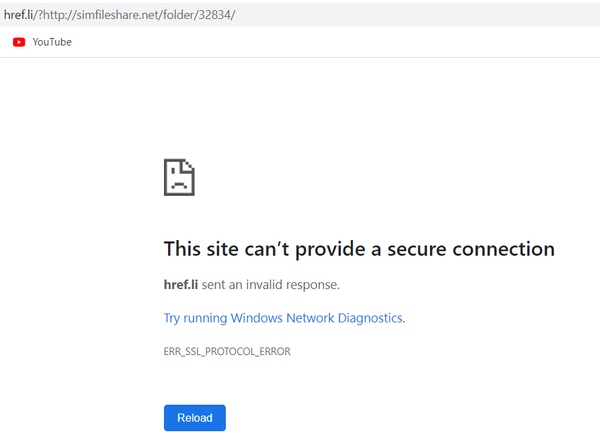Click the bold href.li text in the message
This screenshot has height=440, width=600.
181,285
